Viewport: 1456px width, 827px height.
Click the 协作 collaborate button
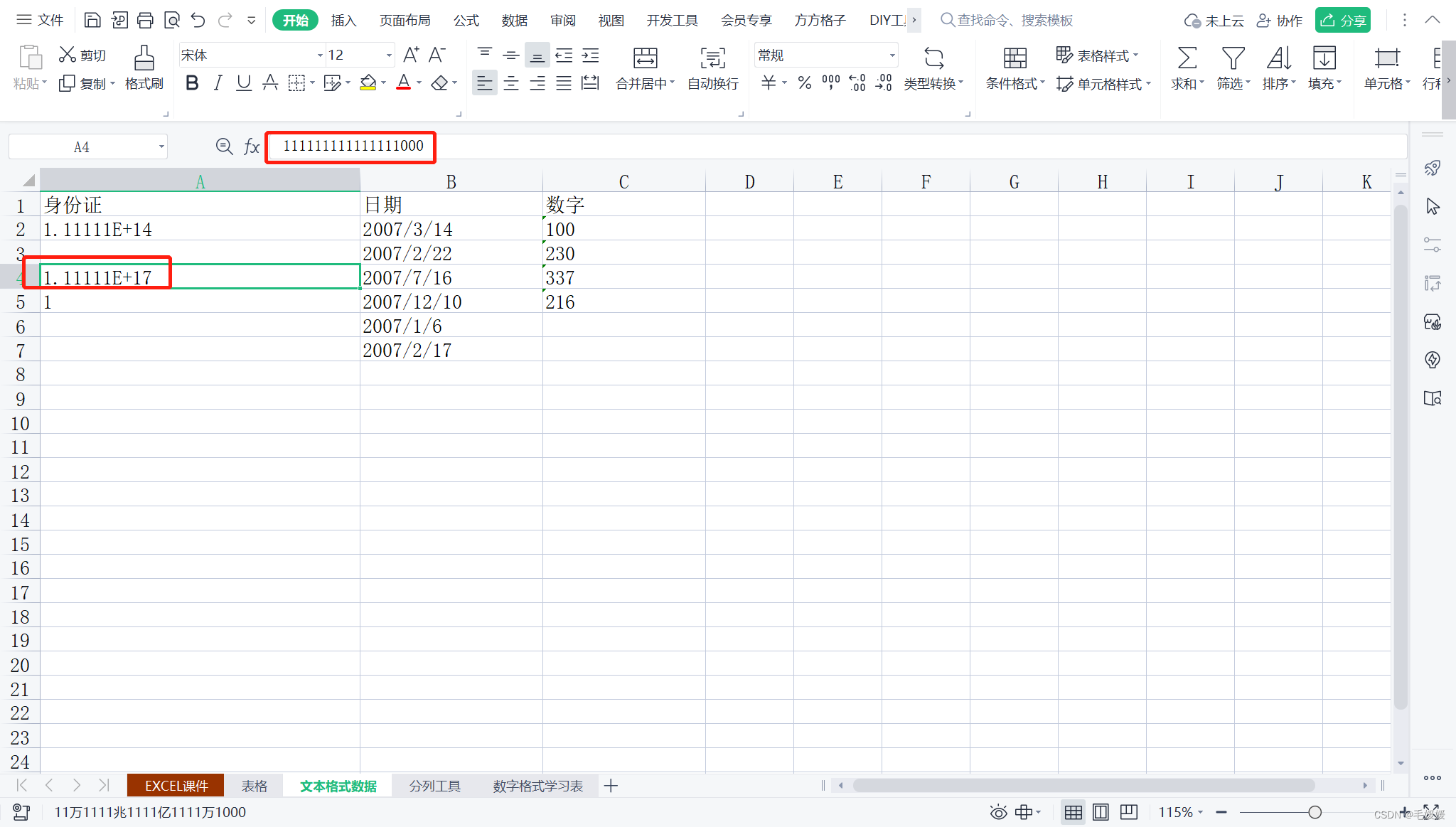point(1280,20)
